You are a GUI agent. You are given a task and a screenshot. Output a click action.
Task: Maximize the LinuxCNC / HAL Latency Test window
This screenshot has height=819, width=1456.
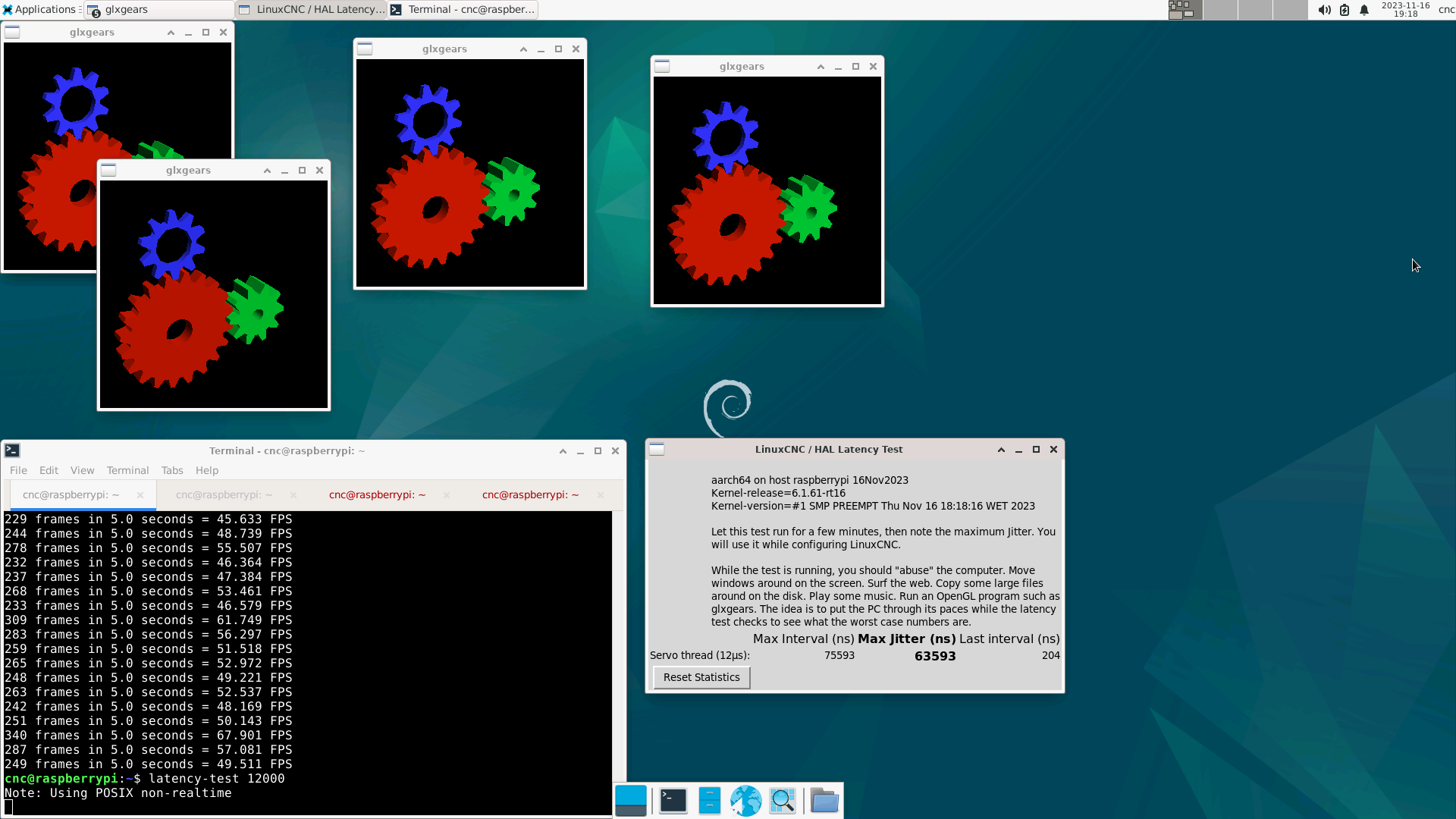pos(1036,450)
